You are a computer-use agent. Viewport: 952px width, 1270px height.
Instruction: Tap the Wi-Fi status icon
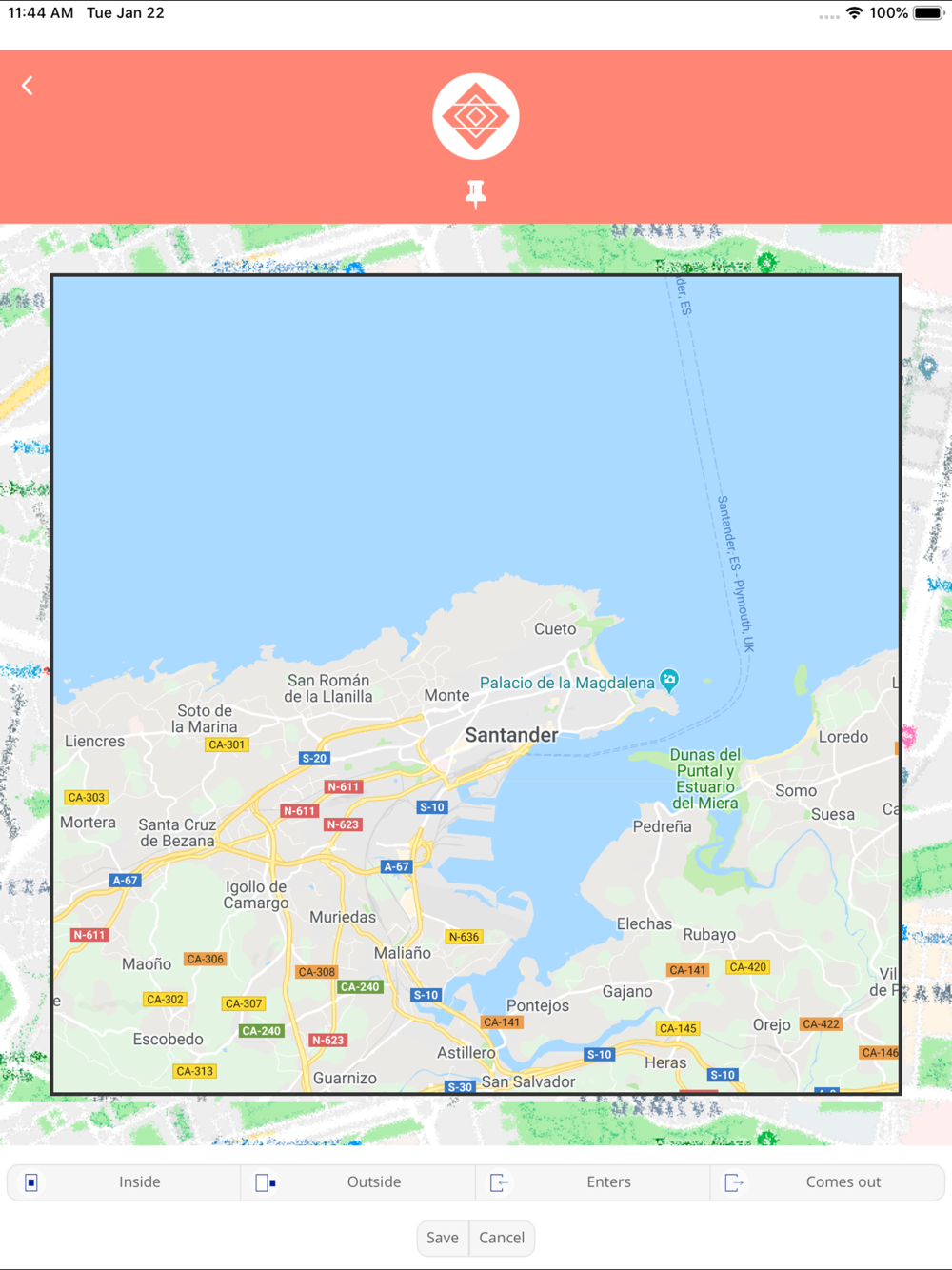click(x=854, y=13)
